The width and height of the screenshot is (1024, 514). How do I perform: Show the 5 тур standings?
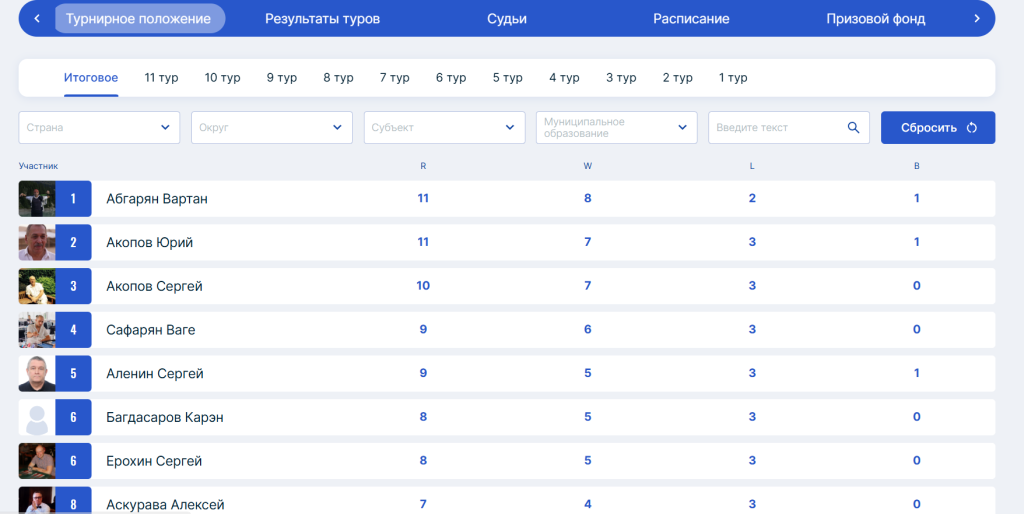507,78
